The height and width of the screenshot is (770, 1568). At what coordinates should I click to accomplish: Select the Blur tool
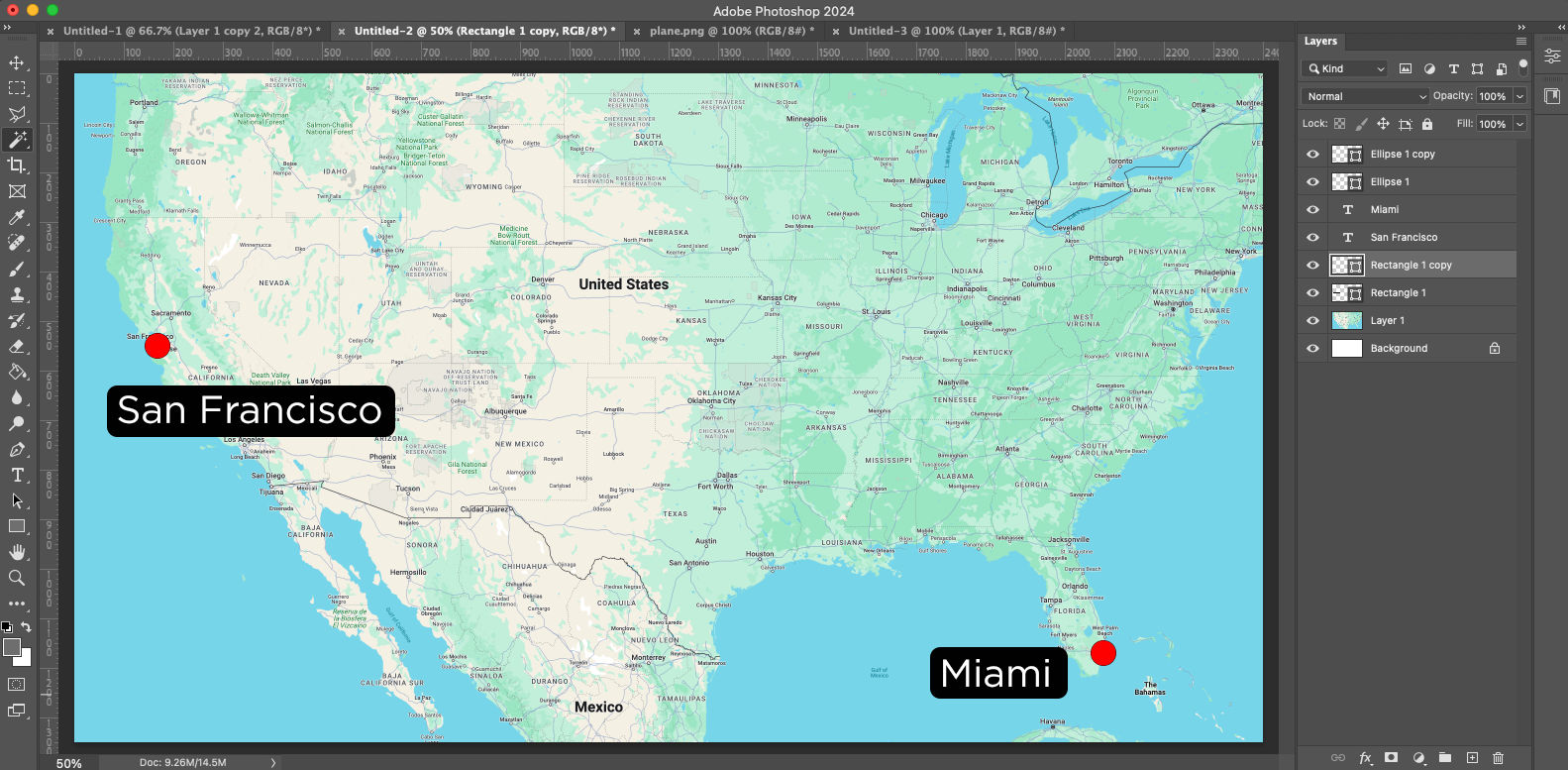17,397
